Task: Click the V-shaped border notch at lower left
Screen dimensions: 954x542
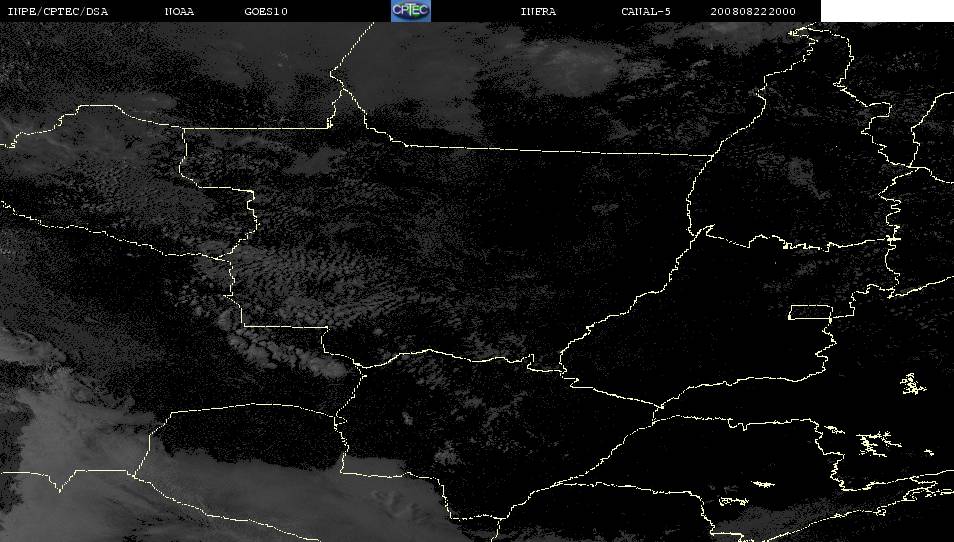Action: 59,481
